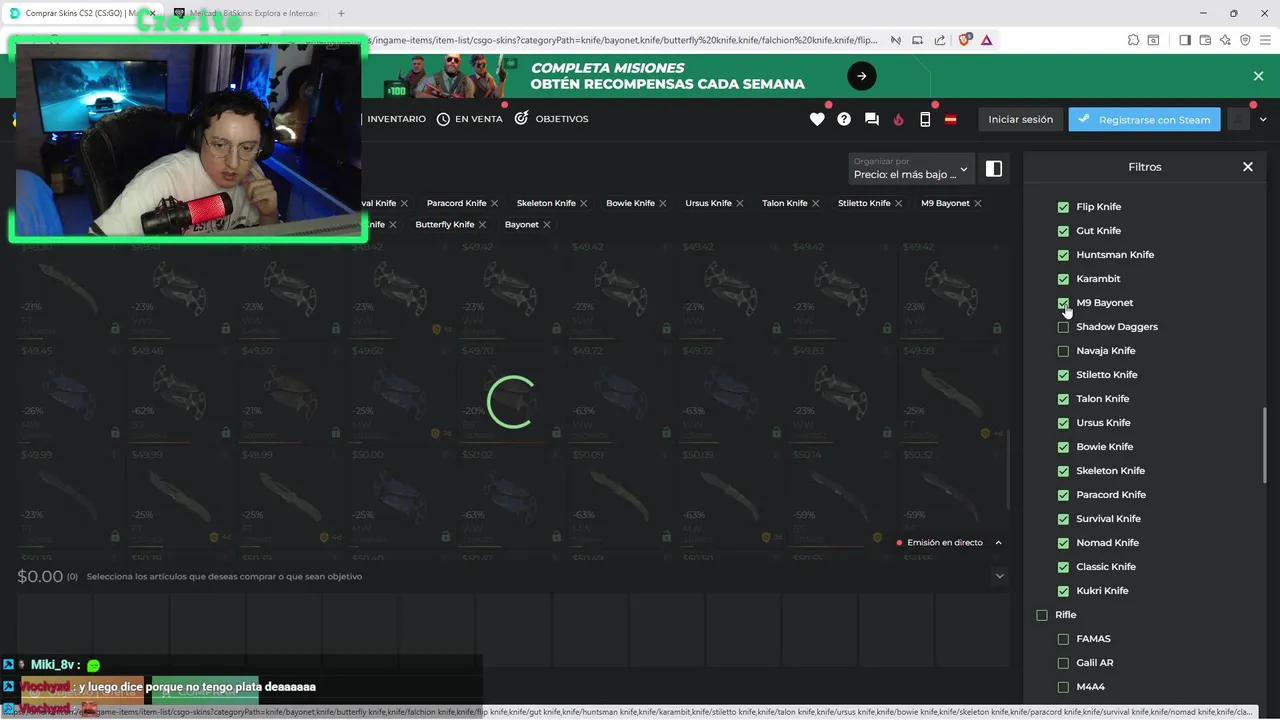Screen dimensions: 1280x720
Task: Remove the Butterfly Knife filter chip
Action: 482,225
